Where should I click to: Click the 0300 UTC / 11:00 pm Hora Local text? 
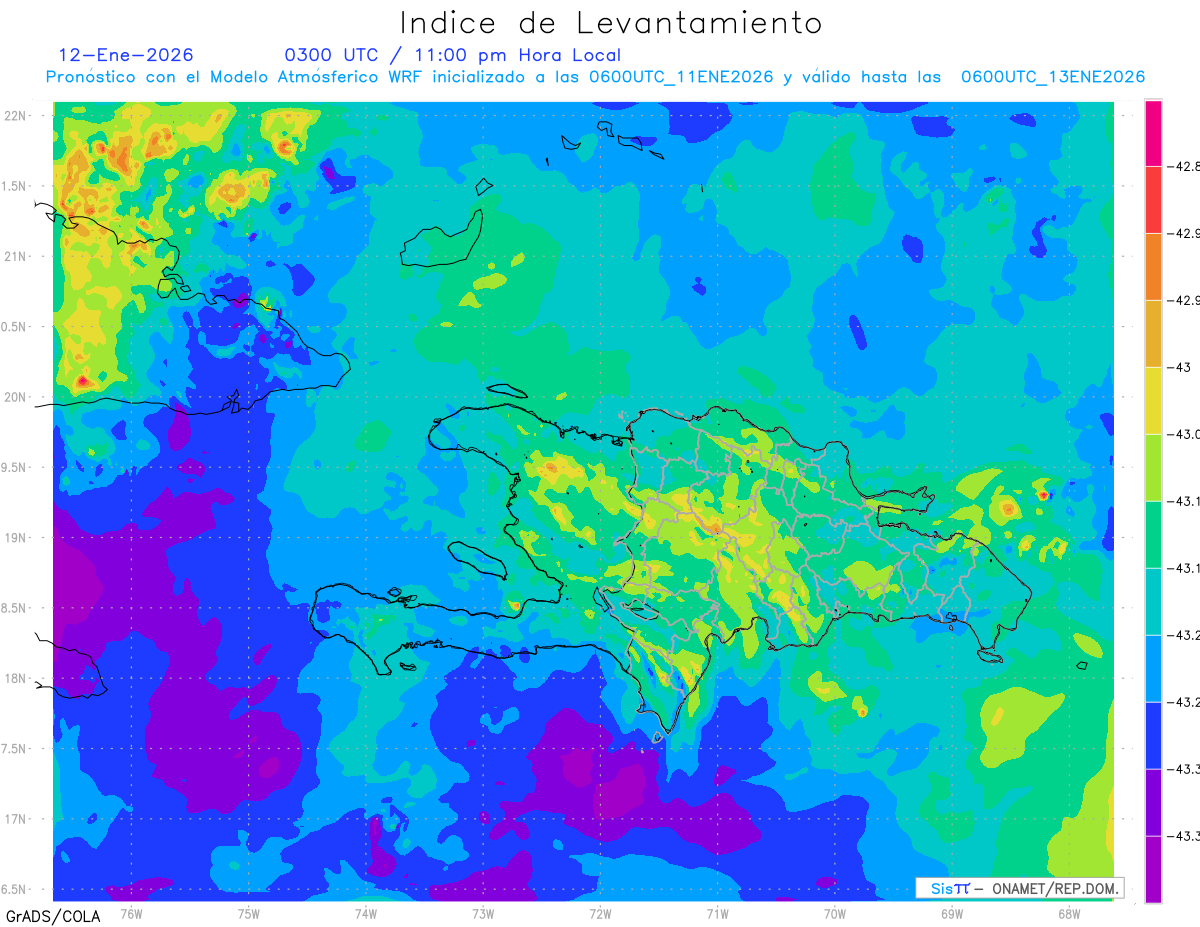point(452,55)
